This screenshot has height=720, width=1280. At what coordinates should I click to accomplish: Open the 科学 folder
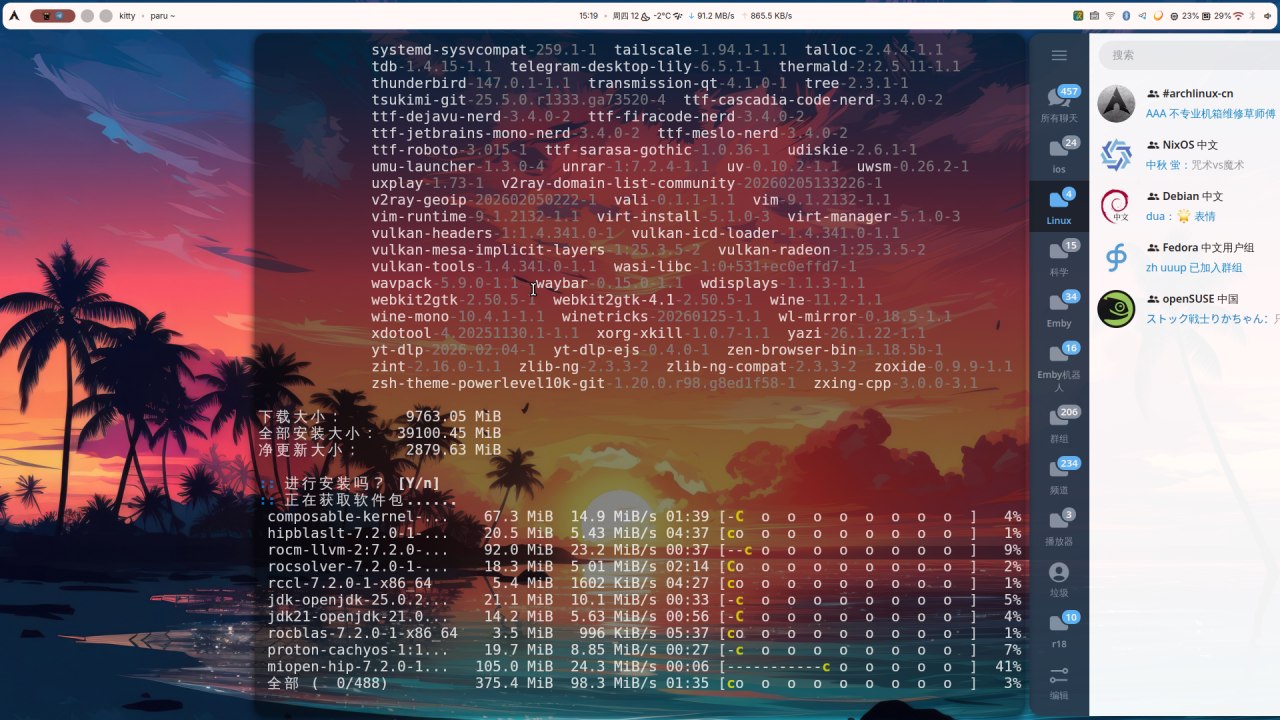1059,257
